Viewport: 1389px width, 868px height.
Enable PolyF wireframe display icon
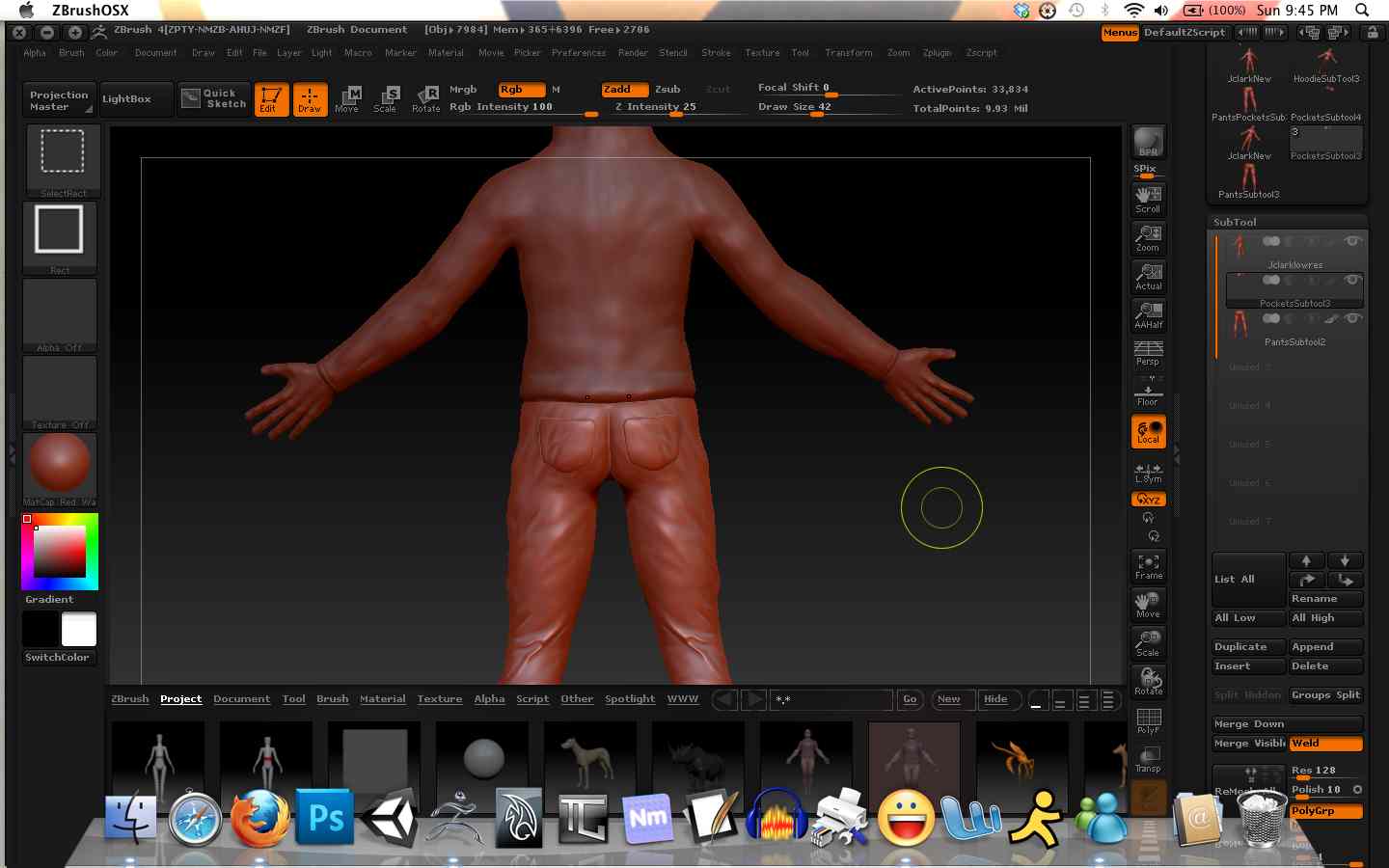[1148, 720]
